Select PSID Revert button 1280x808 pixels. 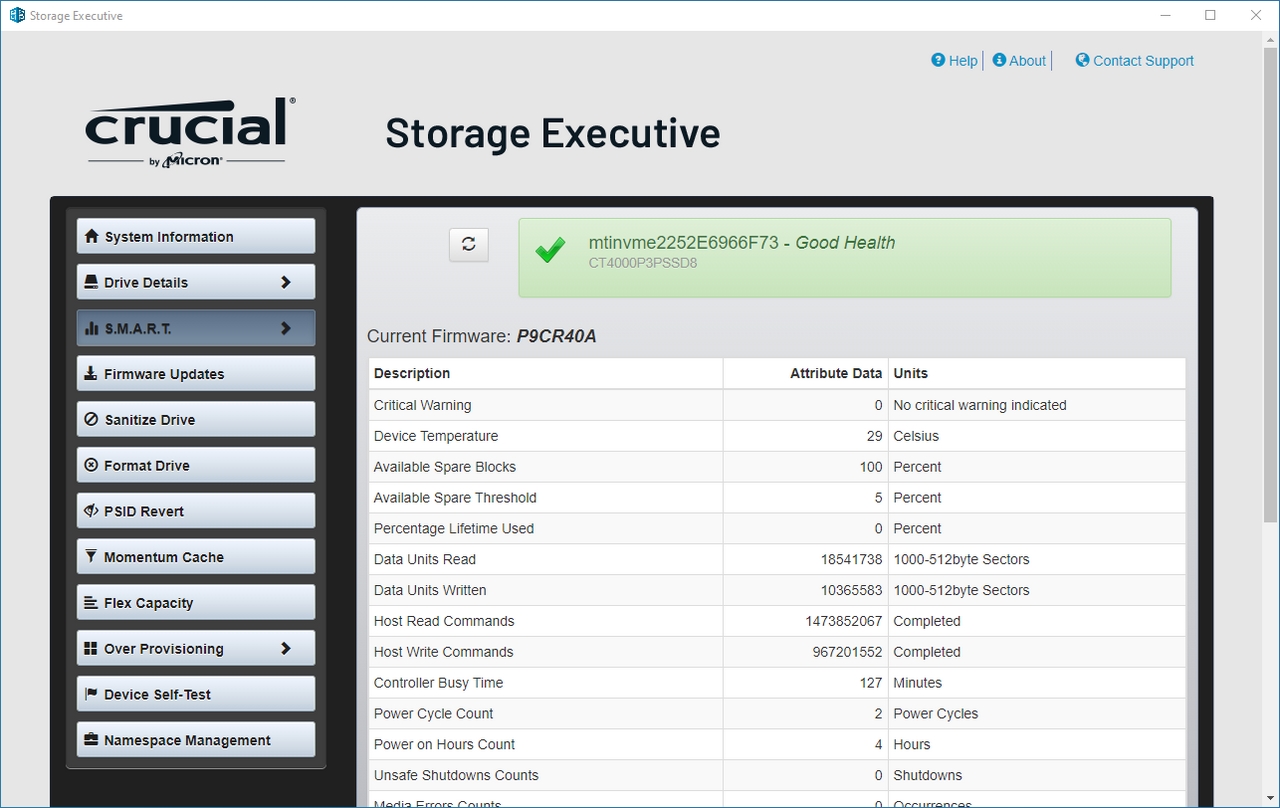coord(196,511)
